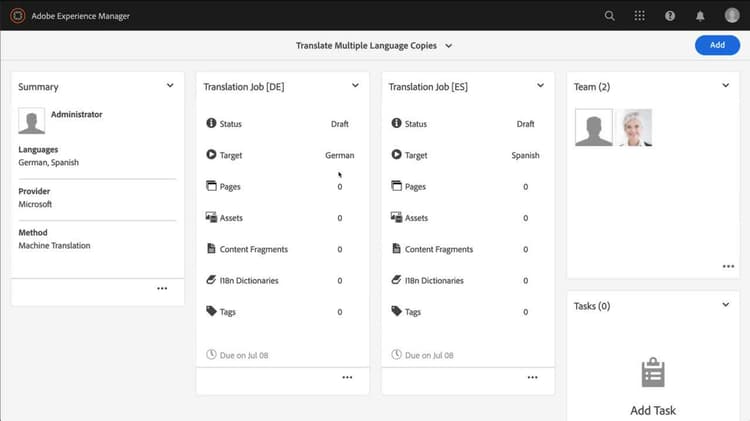Click the blue Add button
750x421 pixels.
point(717,45)
